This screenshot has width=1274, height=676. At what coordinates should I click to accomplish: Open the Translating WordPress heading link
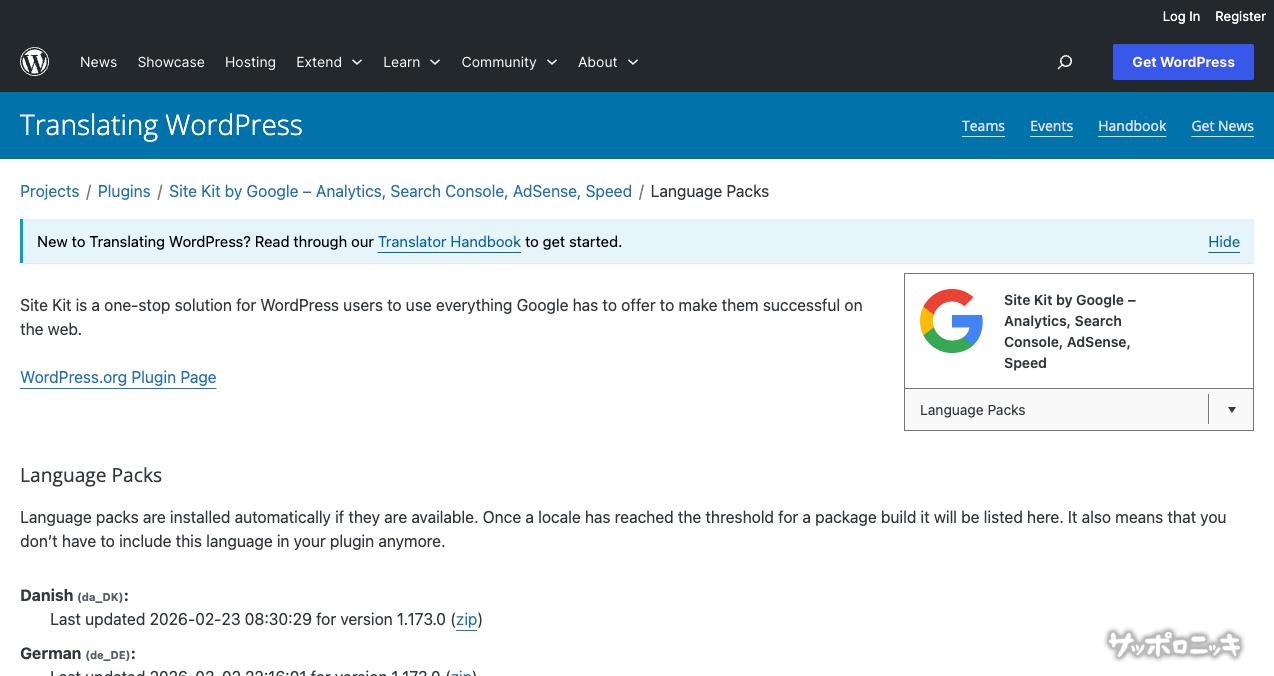pos(161,125)
